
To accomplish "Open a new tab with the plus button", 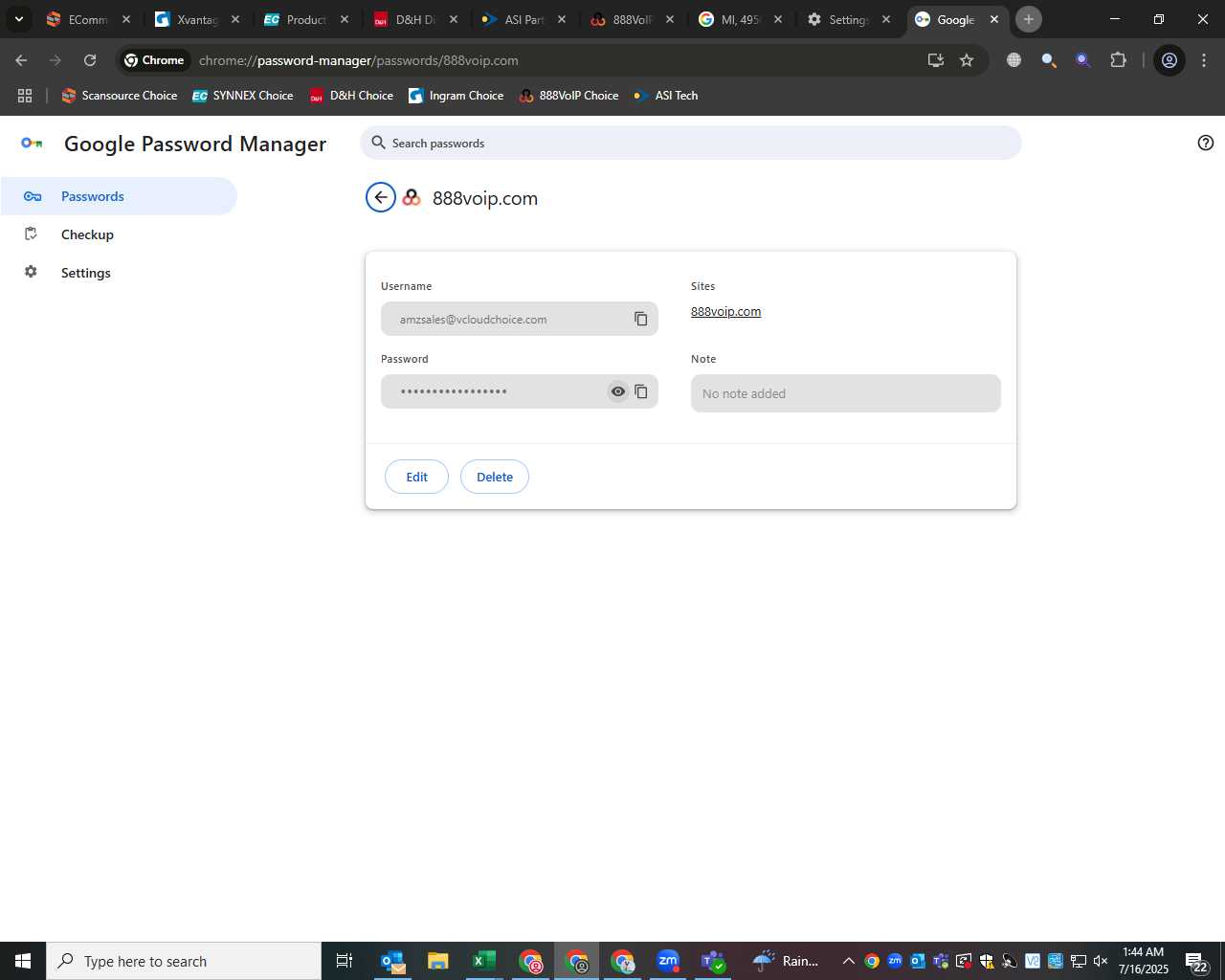I will pyautogui.click(x=1029, y=19).
